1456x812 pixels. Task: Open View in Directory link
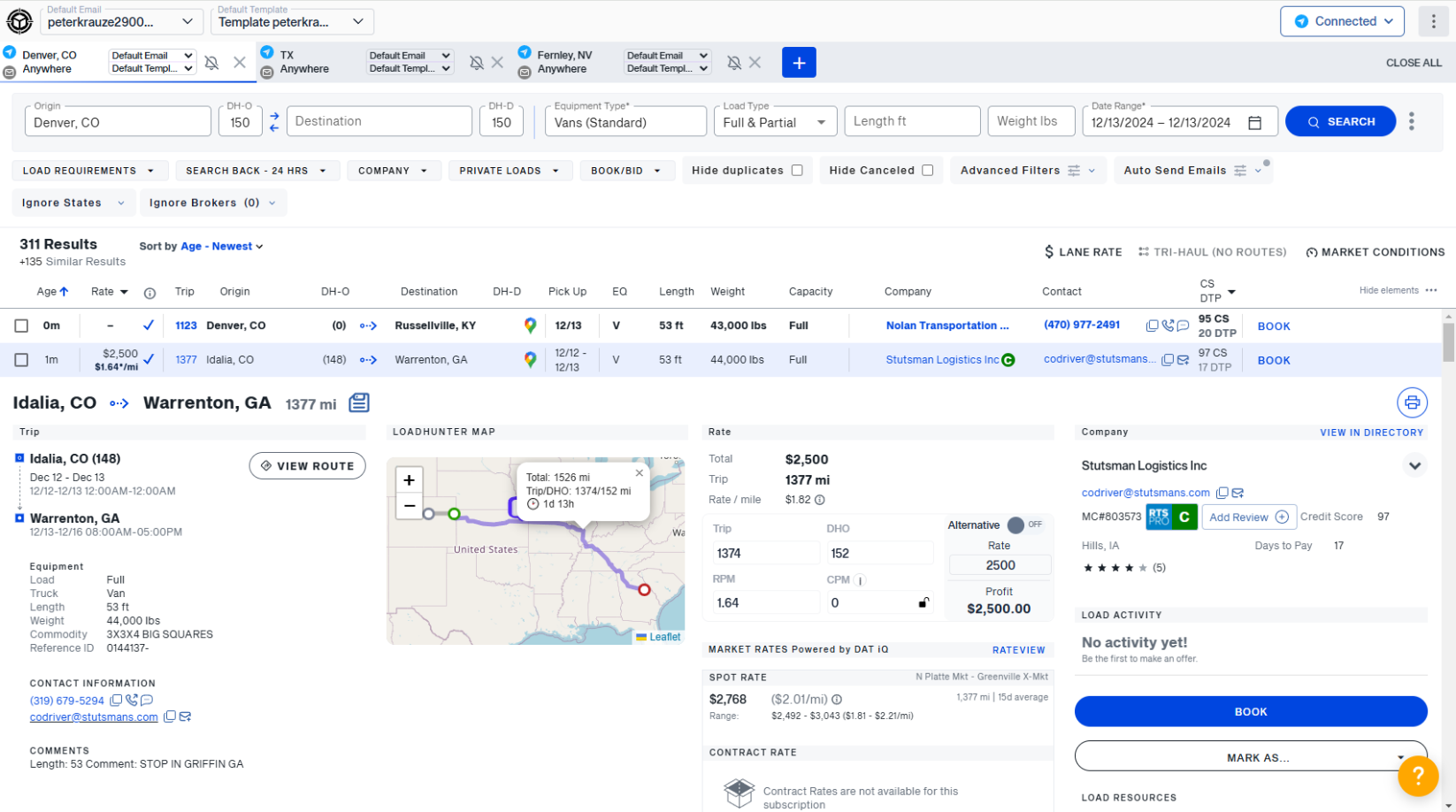tap(1371, 433)
